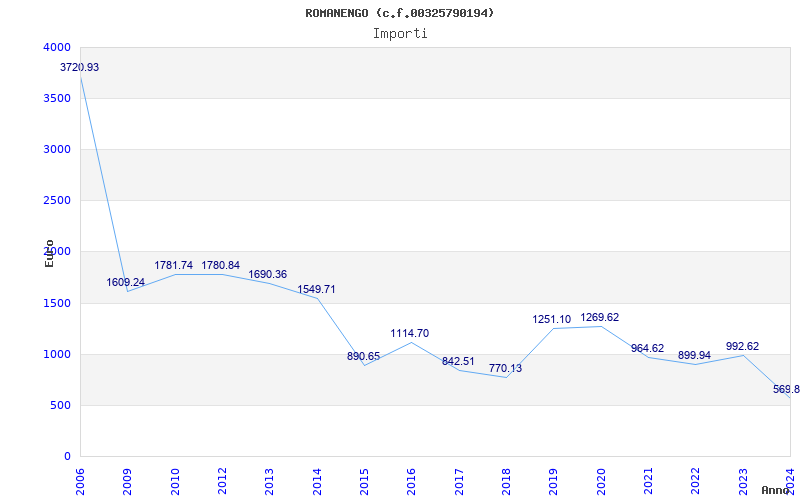Select the 890.65 value label
The height and width of the screenshot is (500, 800).
364,356
